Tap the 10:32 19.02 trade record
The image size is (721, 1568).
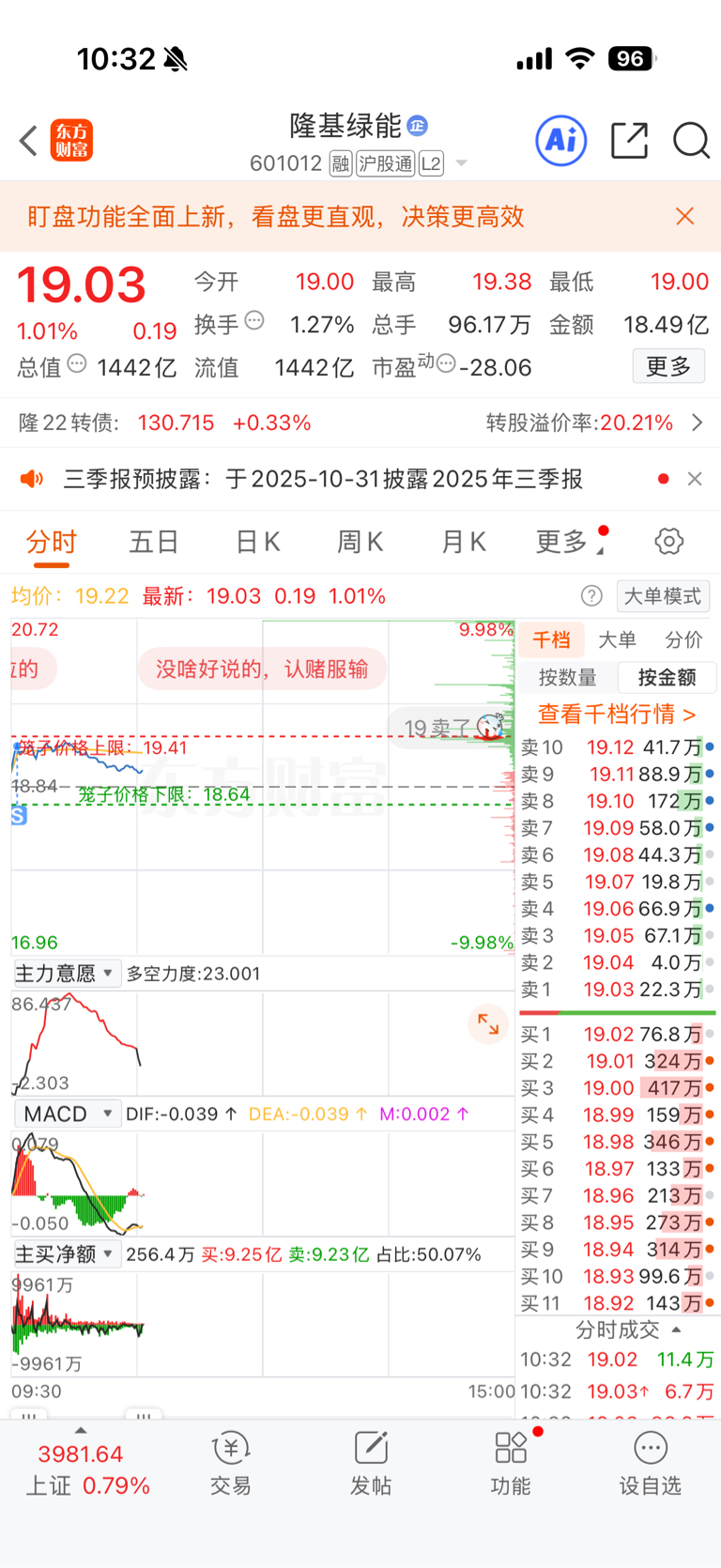(x=617, y=1360)
